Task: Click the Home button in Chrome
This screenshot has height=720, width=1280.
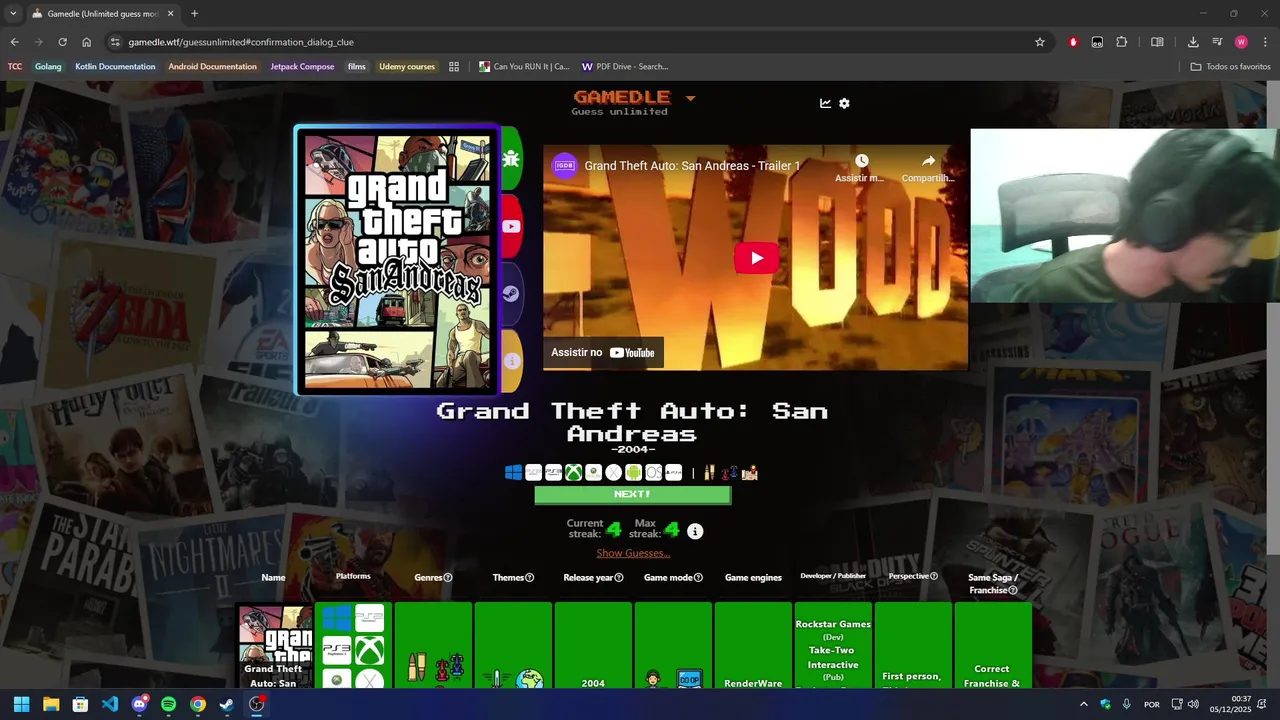Action: coord(86,42)
